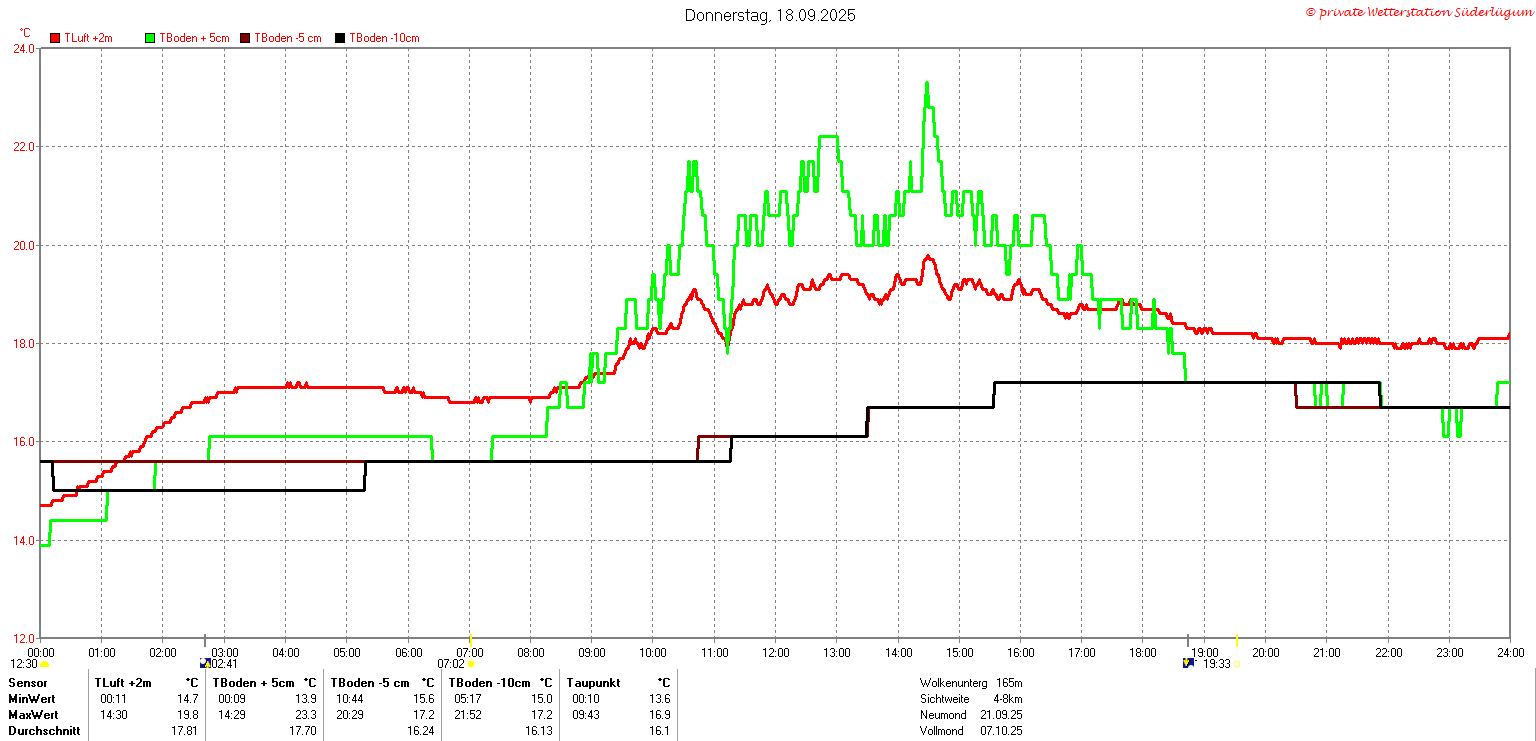Click the Donnerstag, 18.09.2025 date title

pyautogui.click(x=770, y=15)
